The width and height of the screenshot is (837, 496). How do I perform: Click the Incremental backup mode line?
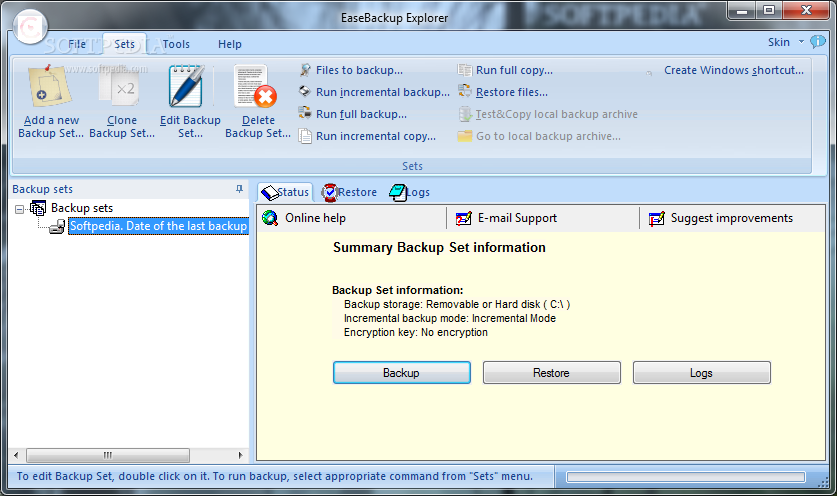450,318
